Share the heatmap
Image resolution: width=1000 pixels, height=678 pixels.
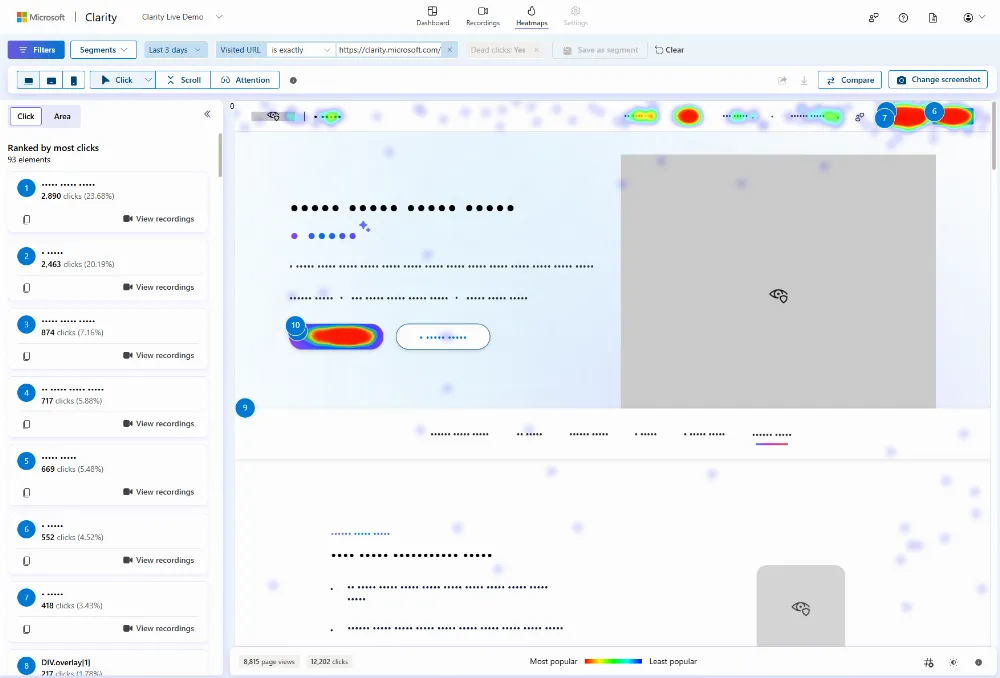click(x=783, y=80)
